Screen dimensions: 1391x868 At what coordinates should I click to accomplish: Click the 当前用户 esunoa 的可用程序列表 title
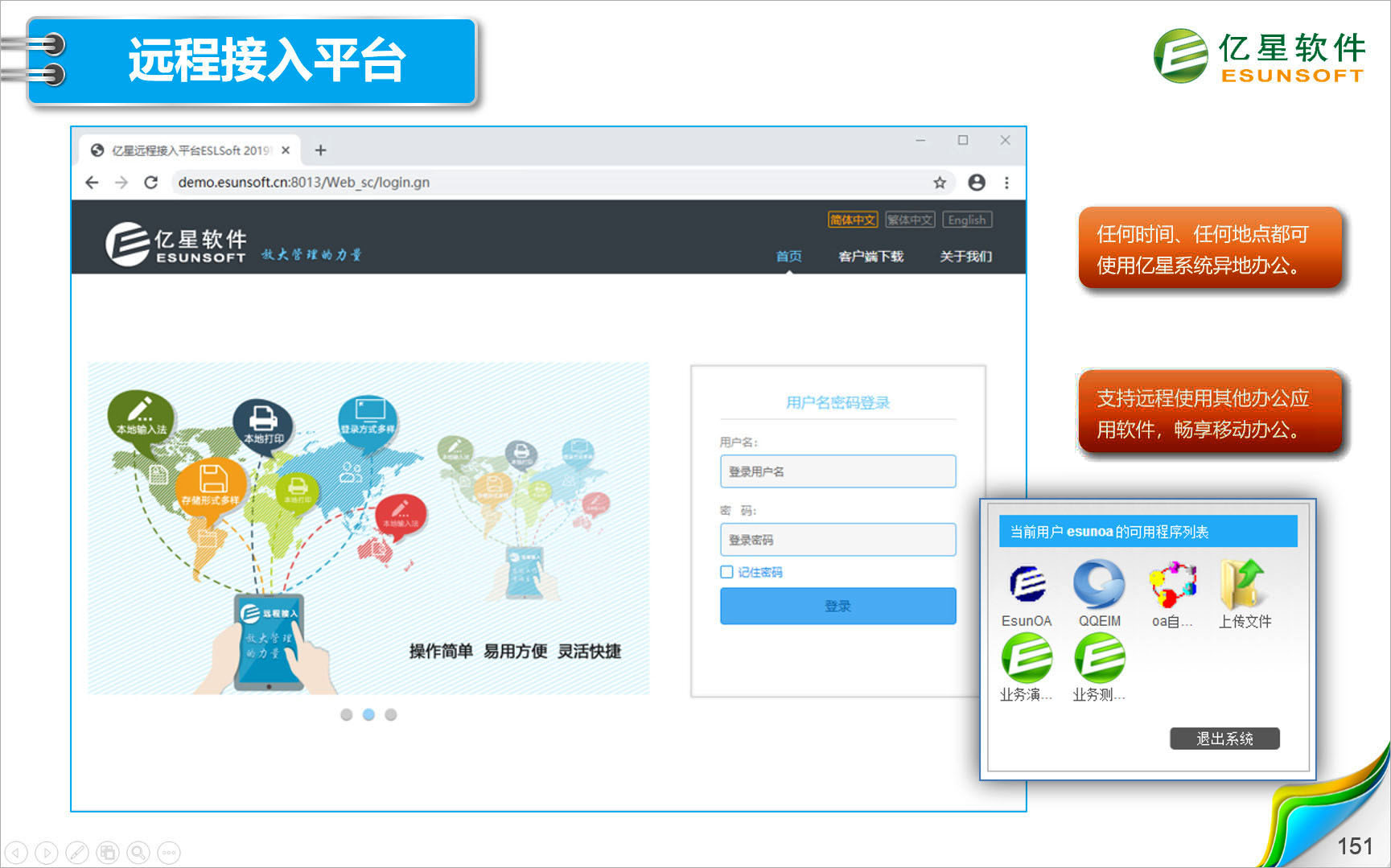point(1109,532)
